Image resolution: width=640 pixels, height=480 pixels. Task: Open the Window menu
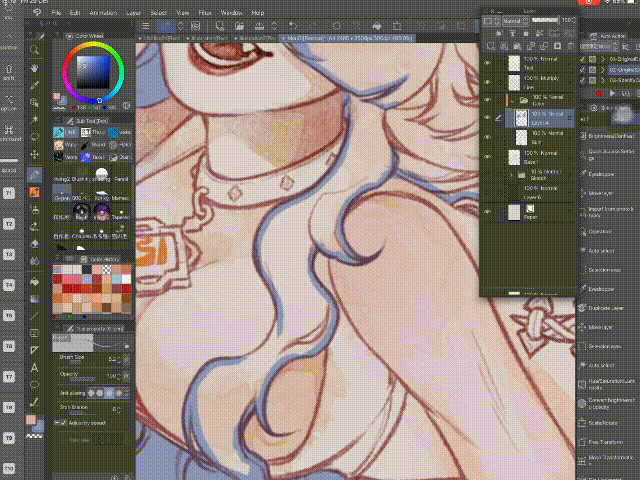pyautogui.click(x=231, y=13)
